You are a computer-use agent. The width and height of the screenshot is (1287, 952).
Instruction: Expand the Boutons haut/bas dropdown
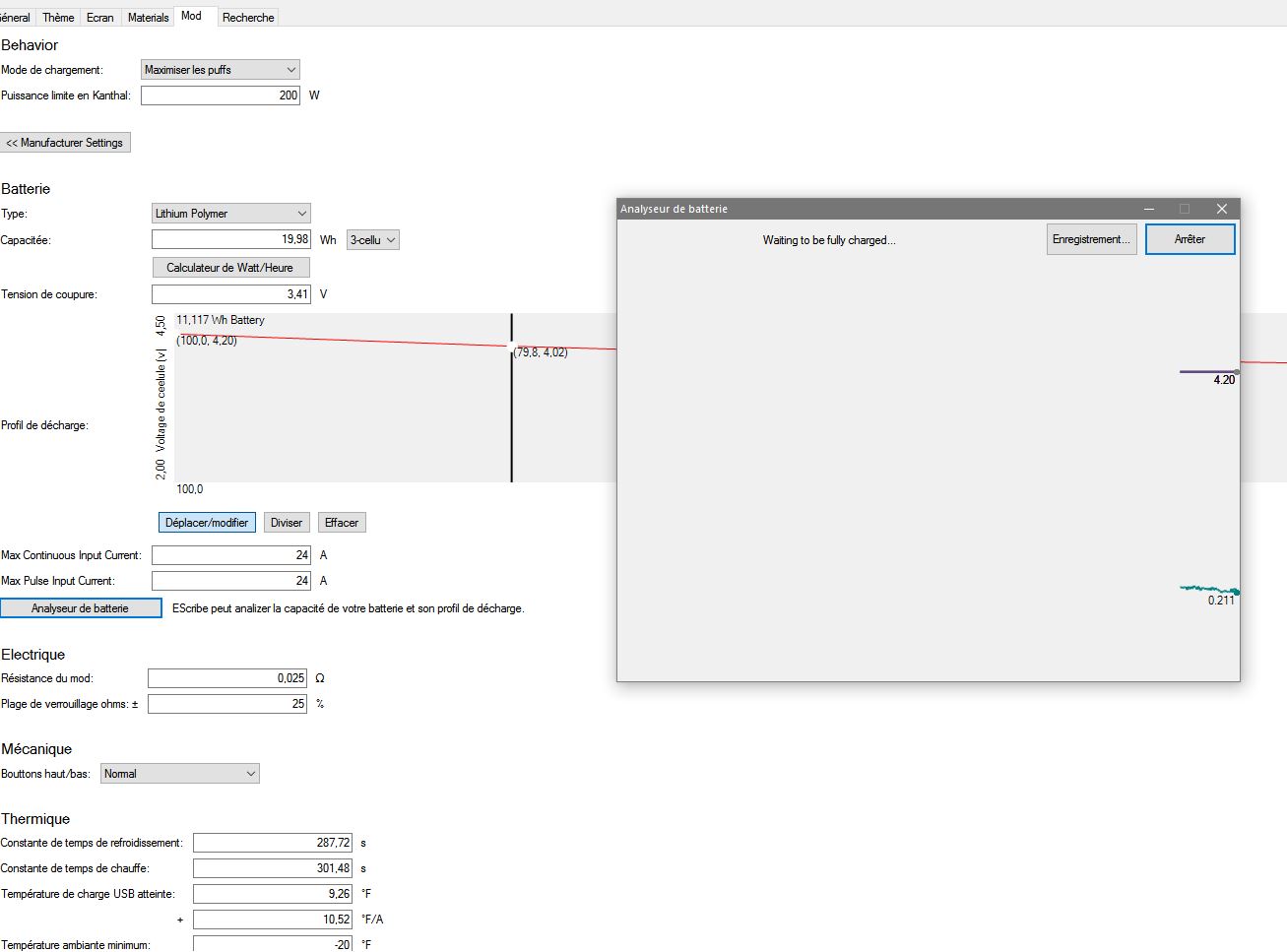pyautogui.click(x=179, y=774)
